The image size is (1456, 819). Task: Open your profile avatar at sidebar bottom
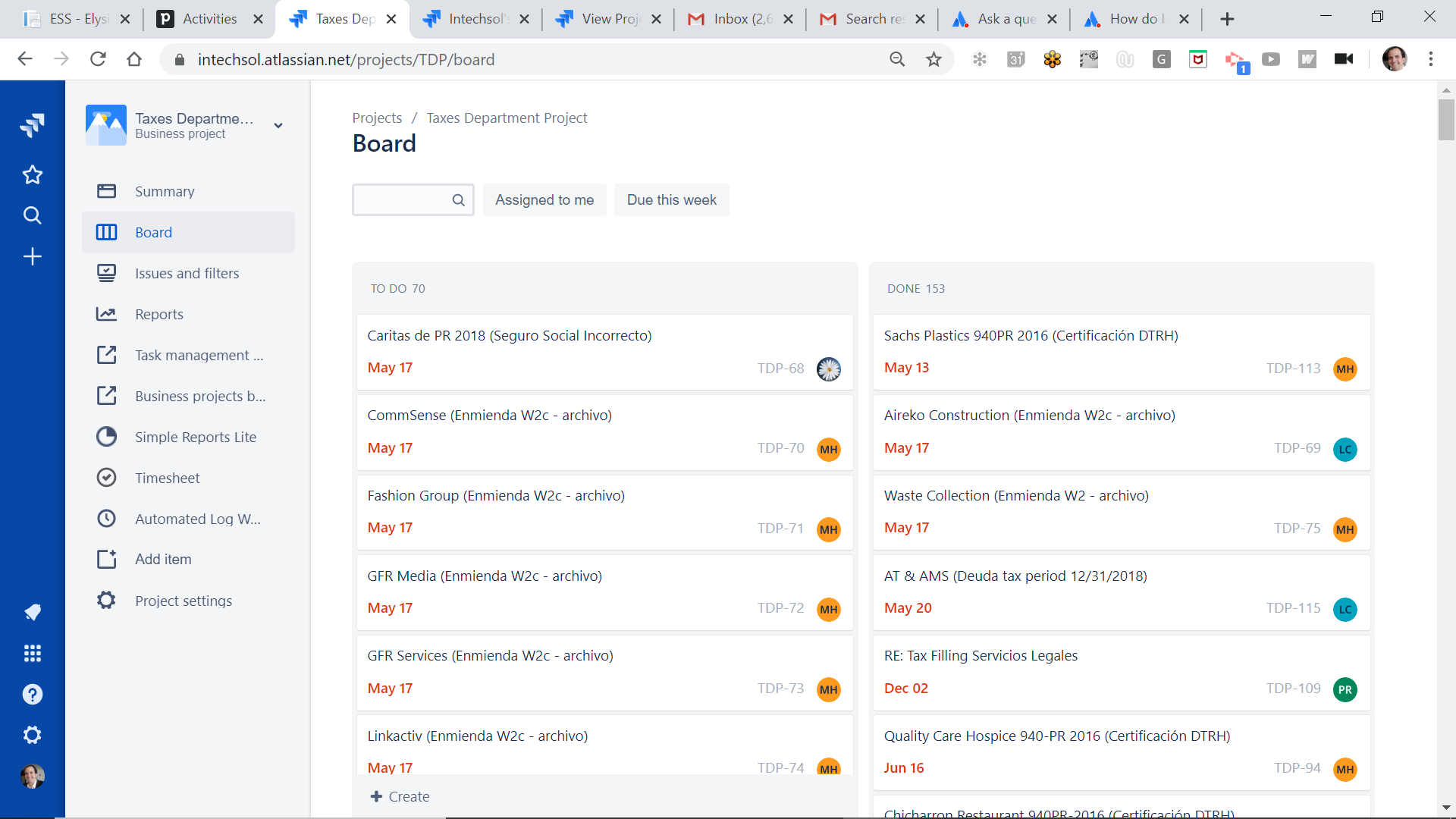pyautogui.click(x=32, y=776)
